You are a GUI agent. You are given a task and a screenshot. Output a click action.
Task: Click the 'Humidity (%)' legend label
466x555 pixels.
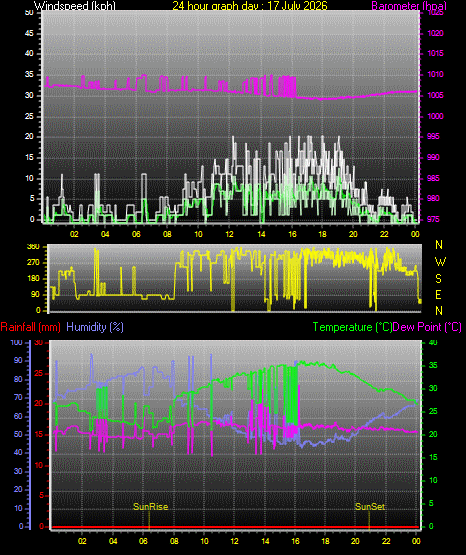(x=95, y=327)
